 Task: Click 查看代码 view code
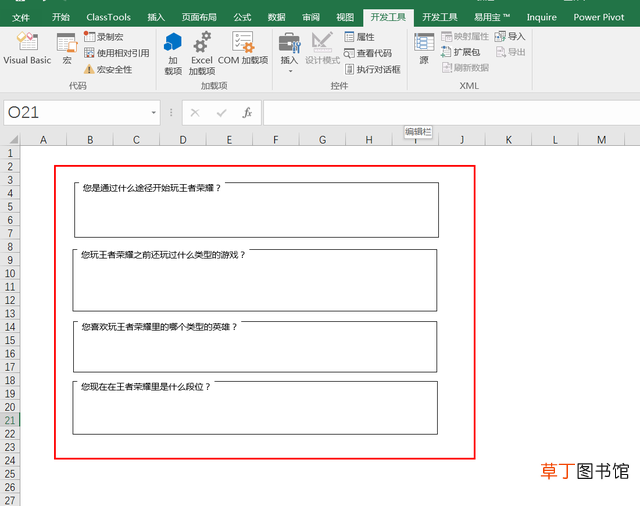pos(368,53)
